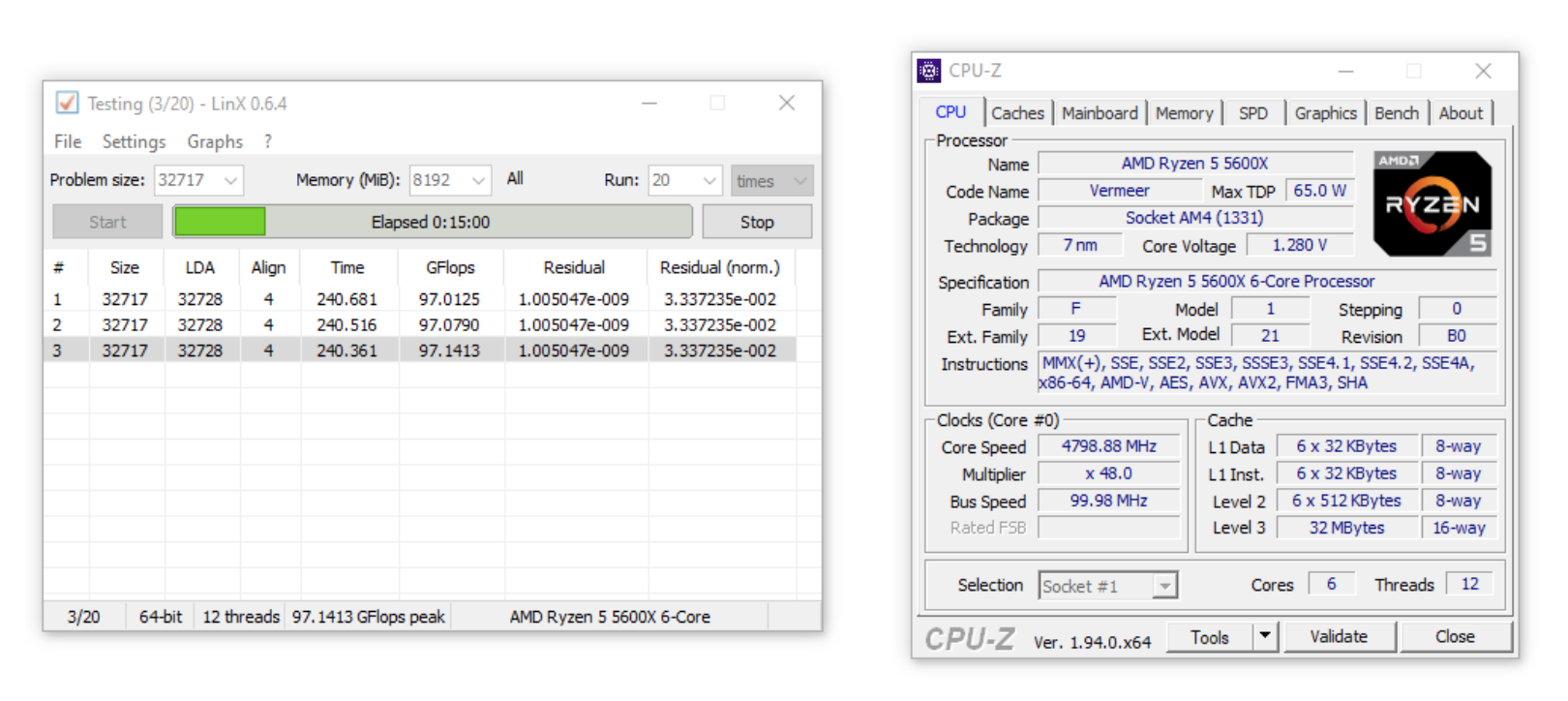Click the Threads count value 12
Image resolution: width=1568 pixels, height=701 pixels.
click(x=1470, y=584)
